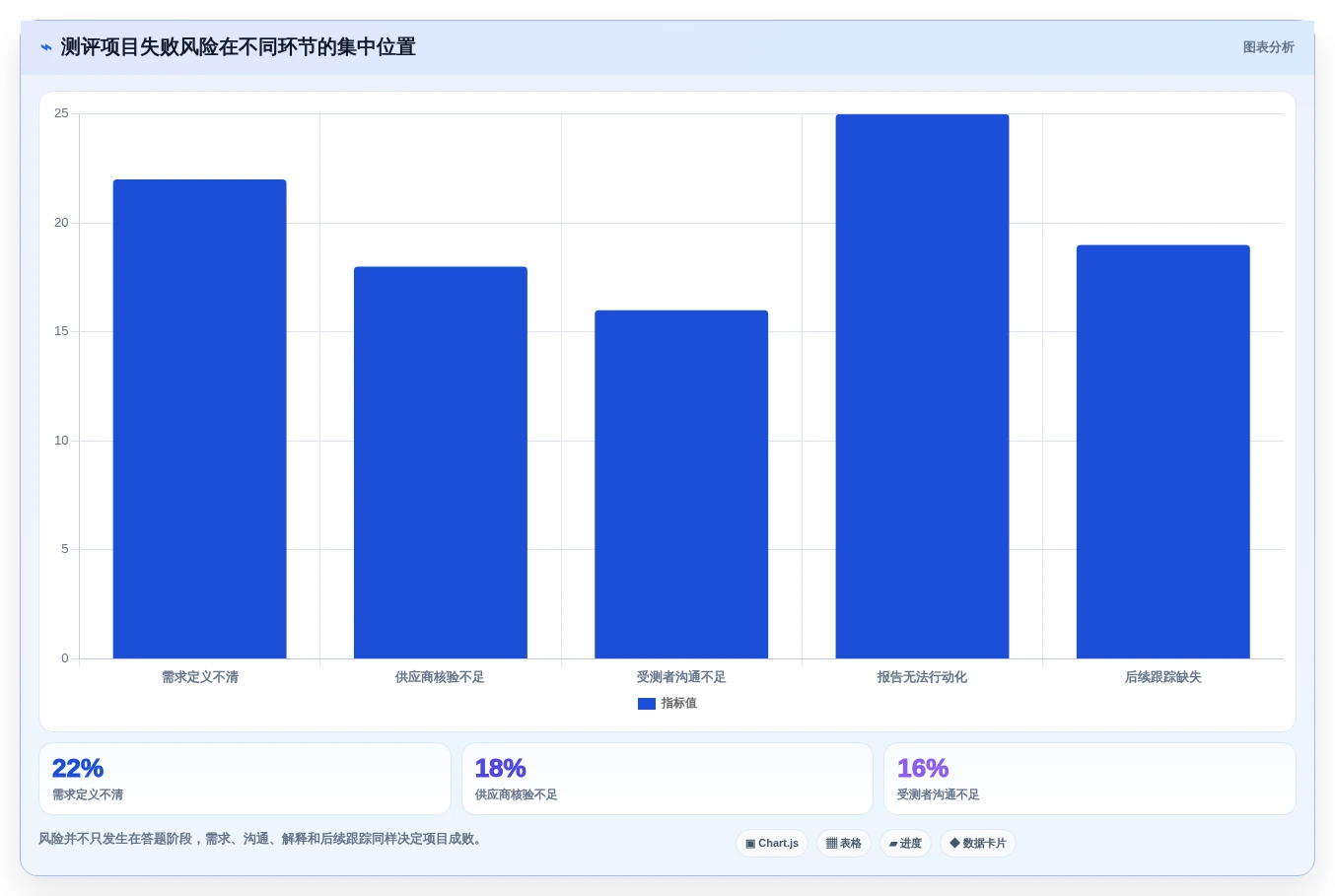Click the y-axis value 5
This screenshot has width=1335, height=896.
[65, 549]
